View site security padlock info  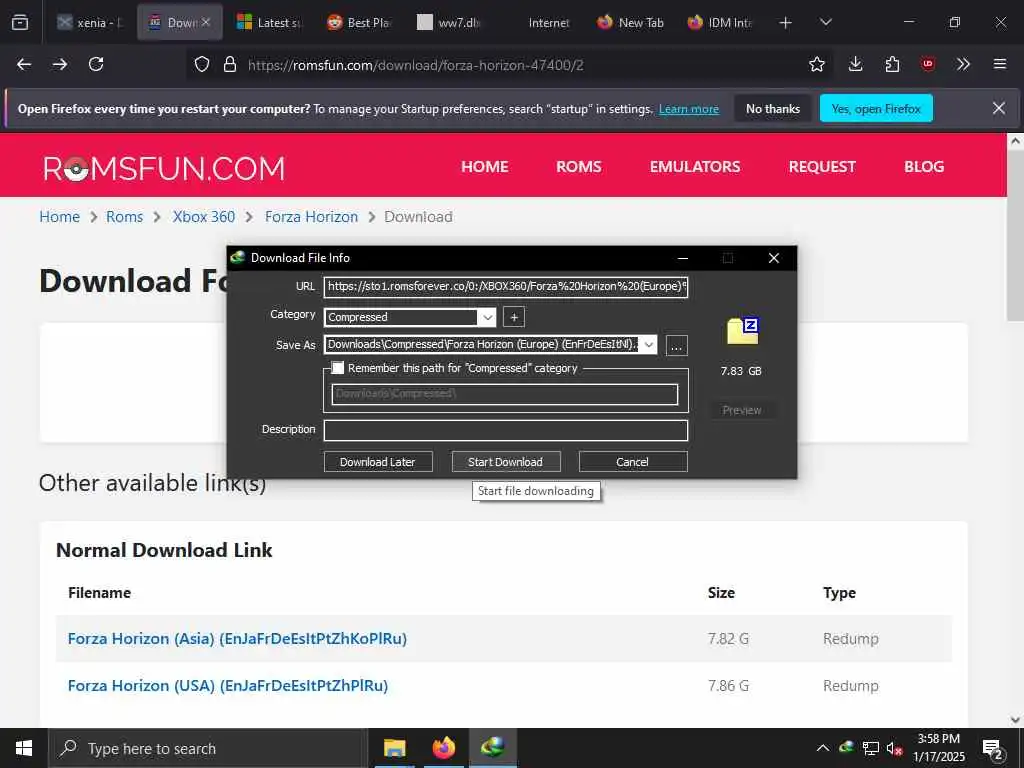(230, 65)
